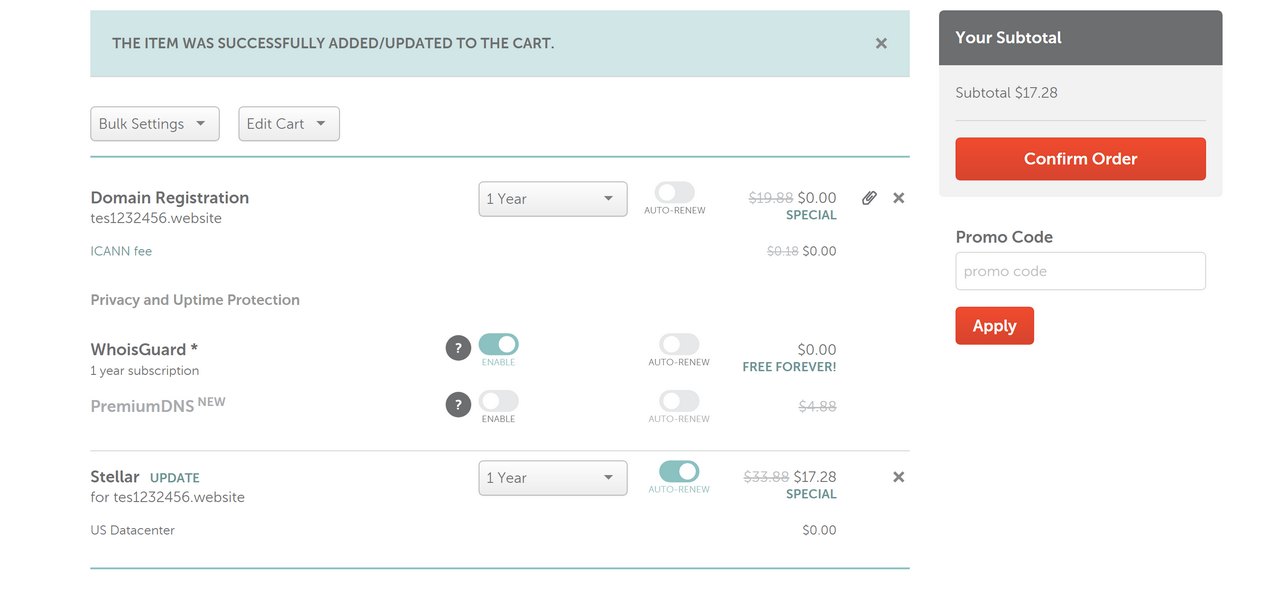Toggle PremiumDNS auto-renew switch
The height and width of the screenshot is (597, 1280).
679,401
